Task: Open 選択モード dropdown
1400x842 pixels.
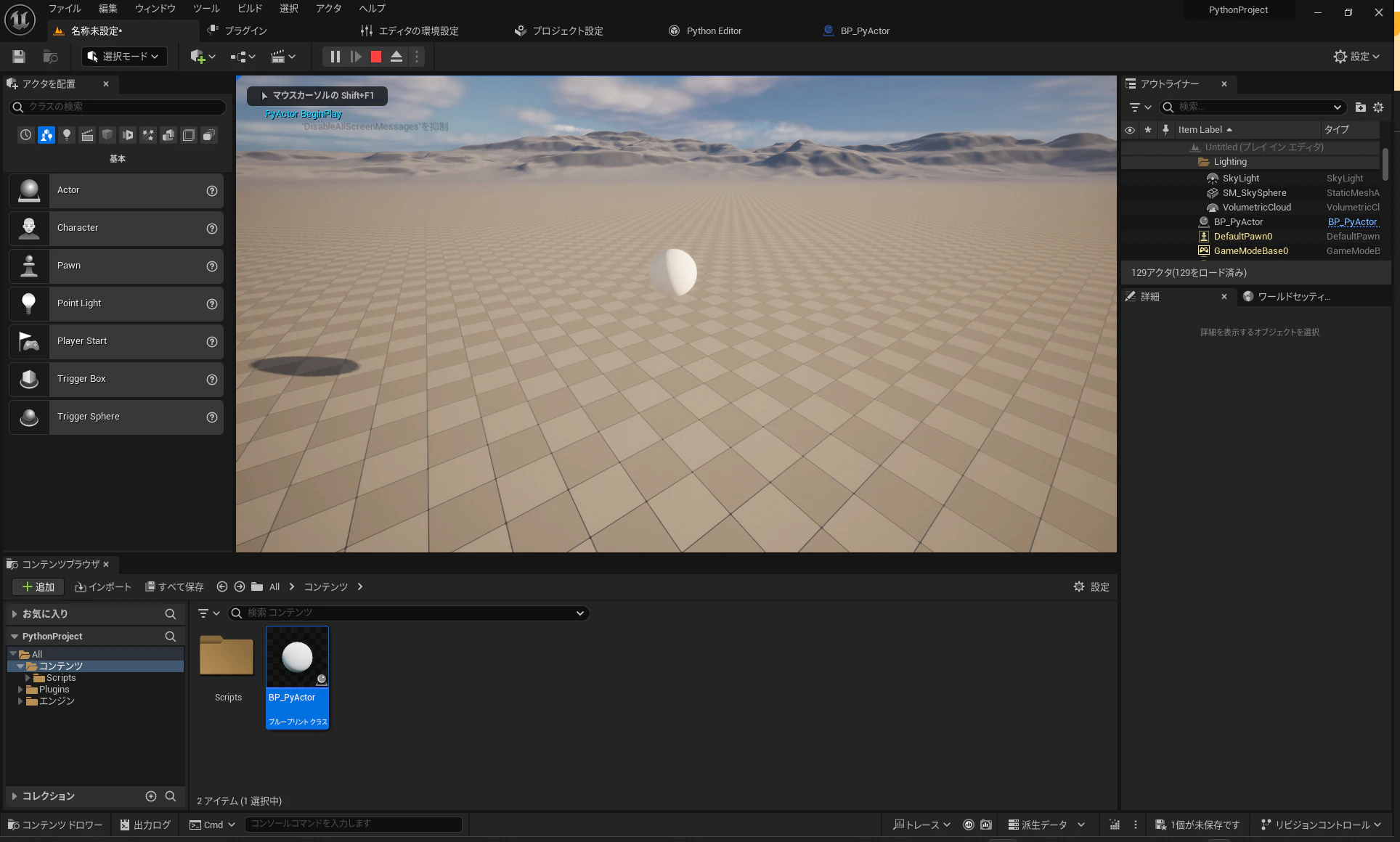Action: [x=124, y=57]
